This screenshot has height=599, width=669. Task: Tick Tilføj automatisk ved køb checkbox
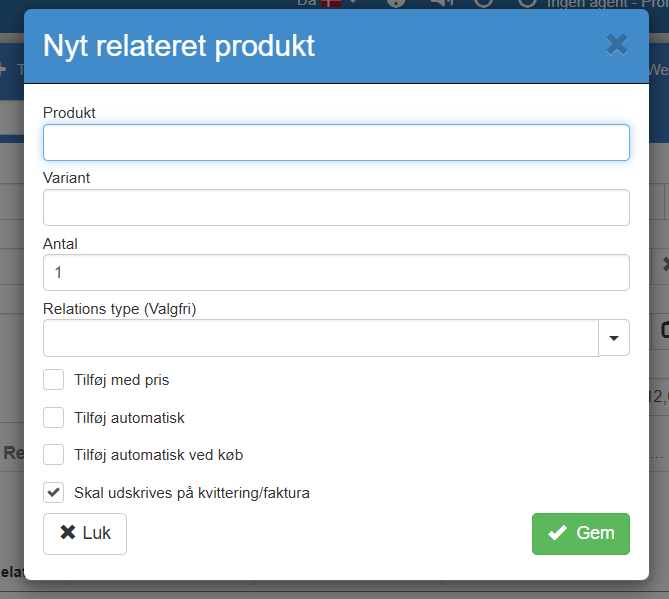tap(54, 454)
